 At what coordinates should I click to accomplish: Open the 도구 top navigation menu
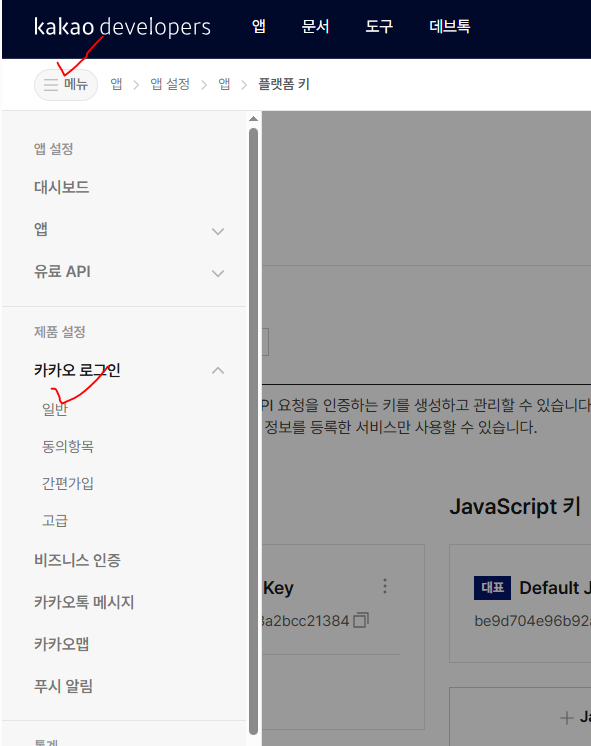click(379, 26)
